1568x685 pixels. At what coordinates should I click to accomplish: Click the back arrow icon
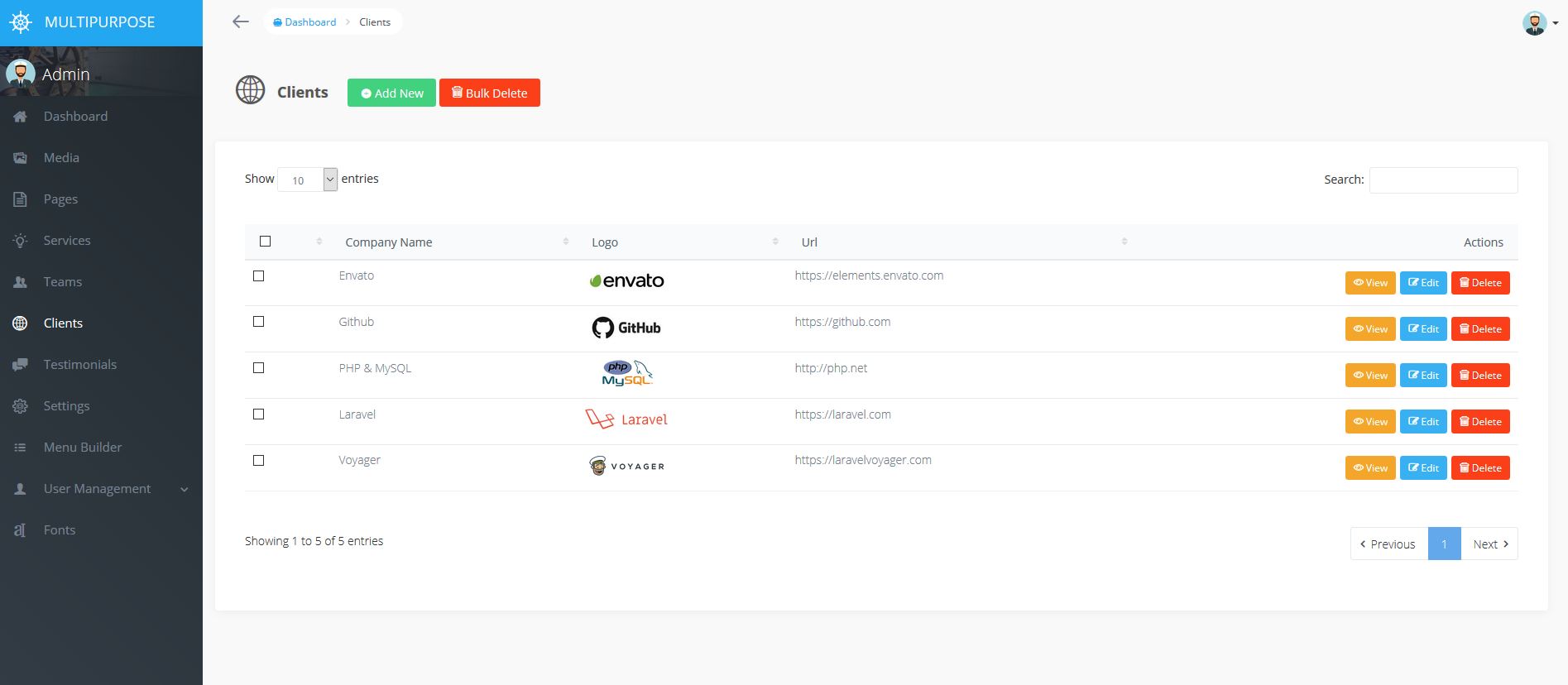(241, 22)
